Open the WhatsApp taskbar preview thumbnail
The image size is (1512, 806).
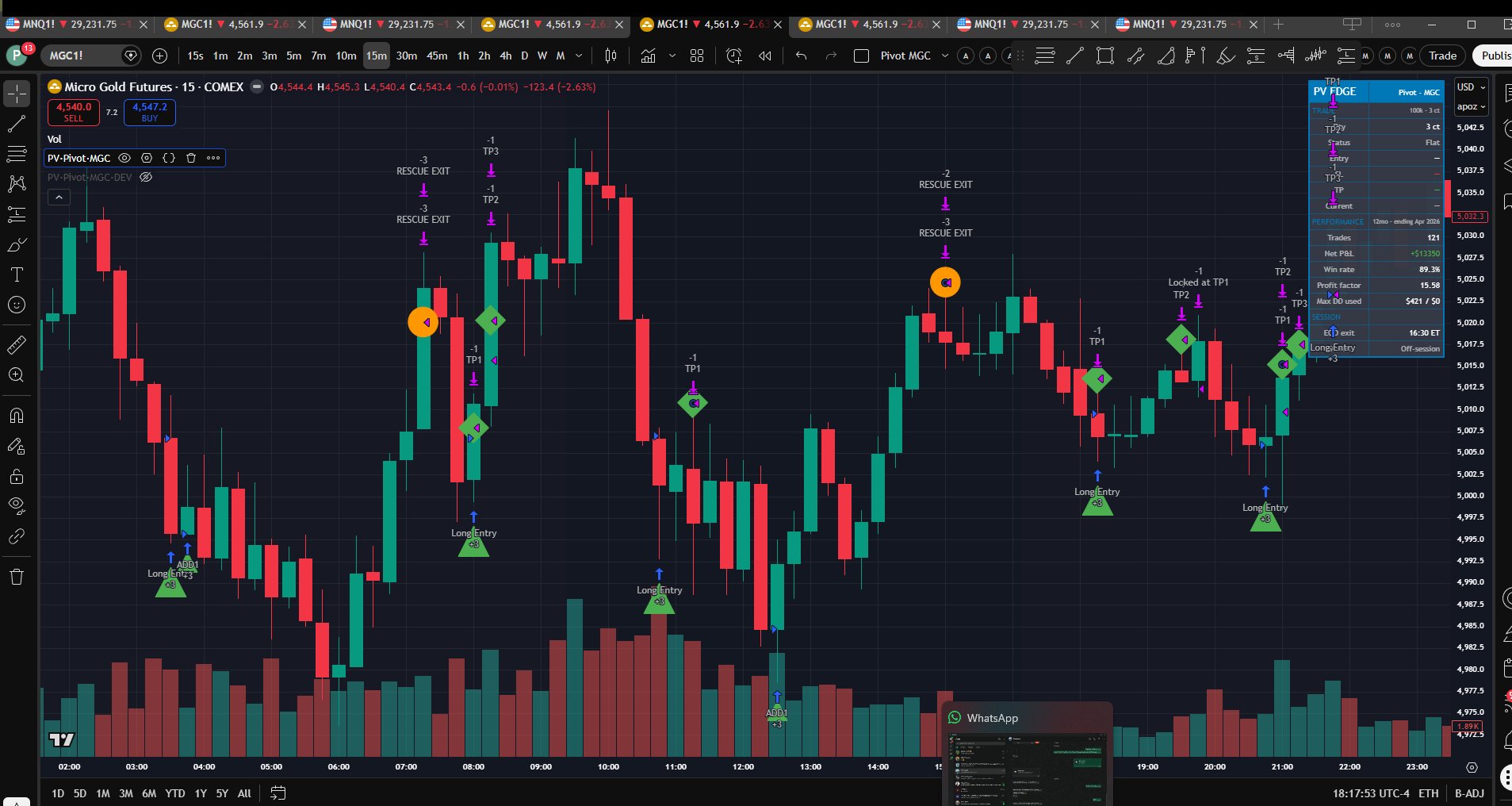pyautogui.click(x=1027, y=768)
